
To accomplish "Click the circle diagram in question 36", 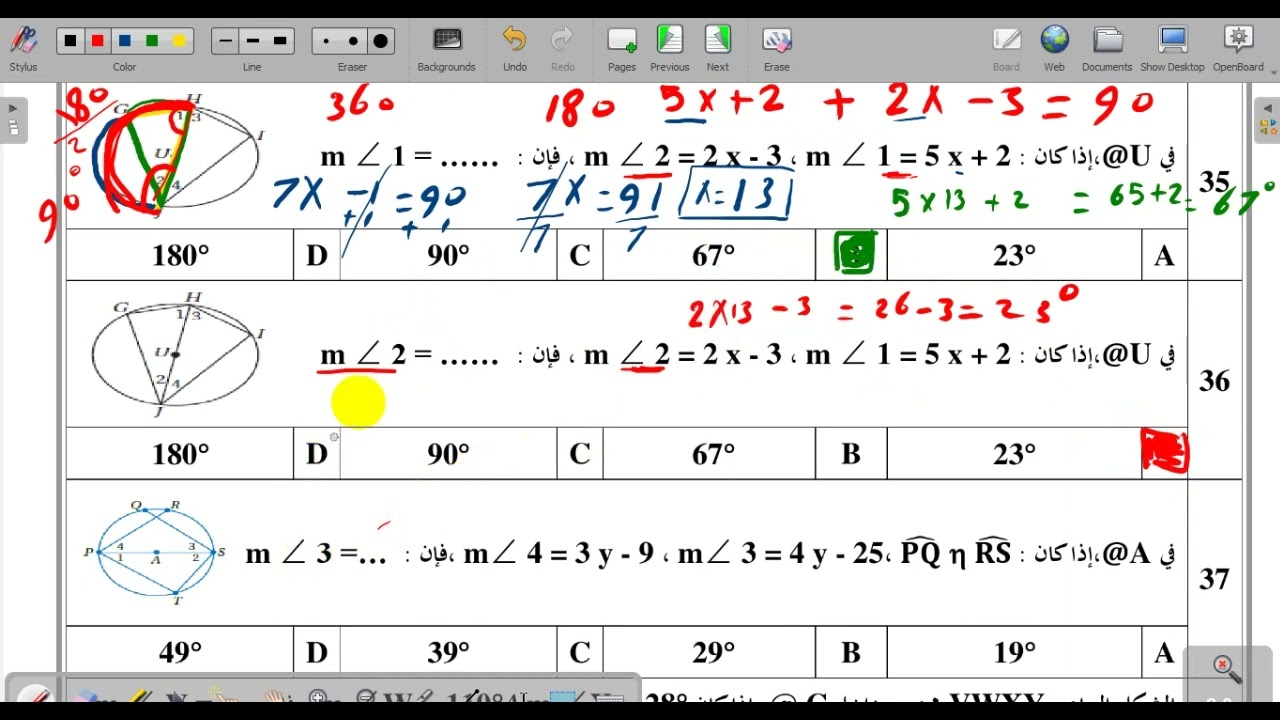I will (x=177, y=352).
